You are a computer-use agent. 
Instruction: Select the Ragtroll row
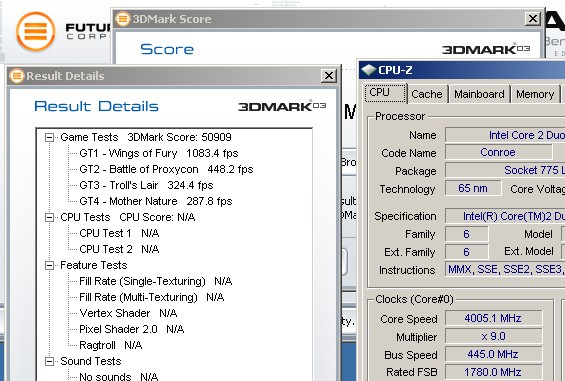tap(111, 345)
